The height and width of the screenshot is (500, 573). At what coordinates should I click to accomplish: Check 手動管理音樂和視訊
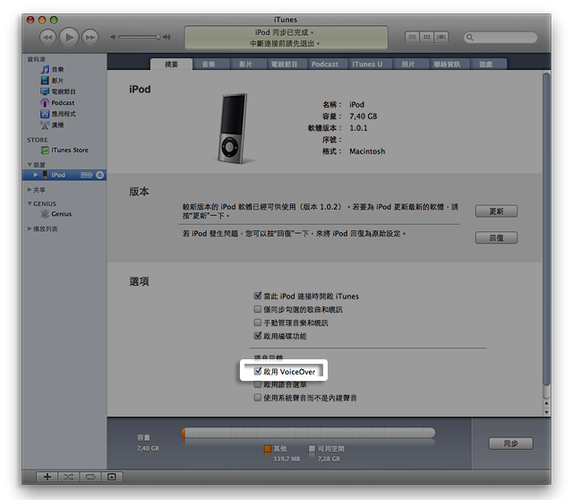pyautogui.click(x=258, y=322)
